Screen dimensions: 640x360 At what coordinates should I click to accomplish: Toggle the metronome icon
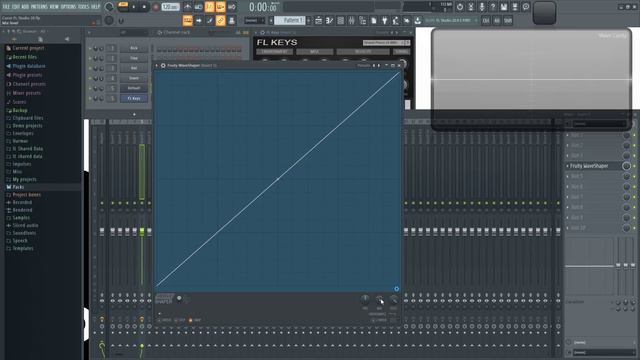point(187,7)
